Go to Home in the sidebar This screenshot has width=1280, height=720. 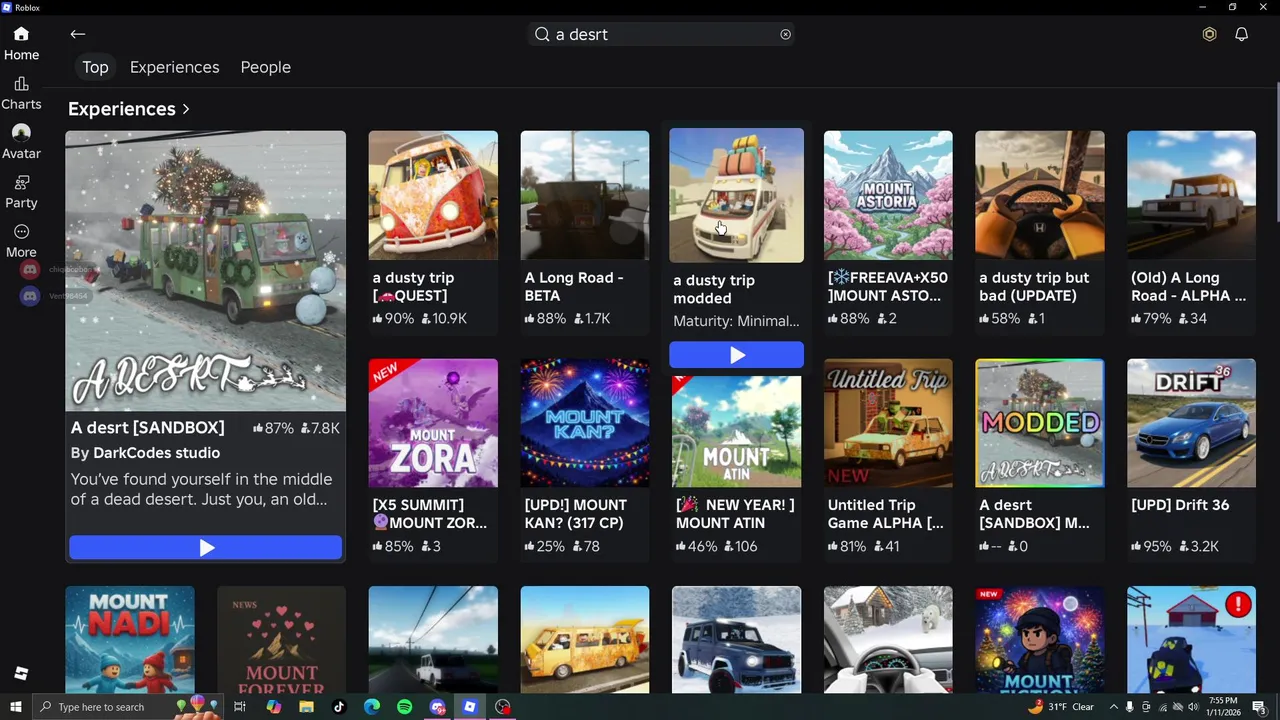pos(21,44)
